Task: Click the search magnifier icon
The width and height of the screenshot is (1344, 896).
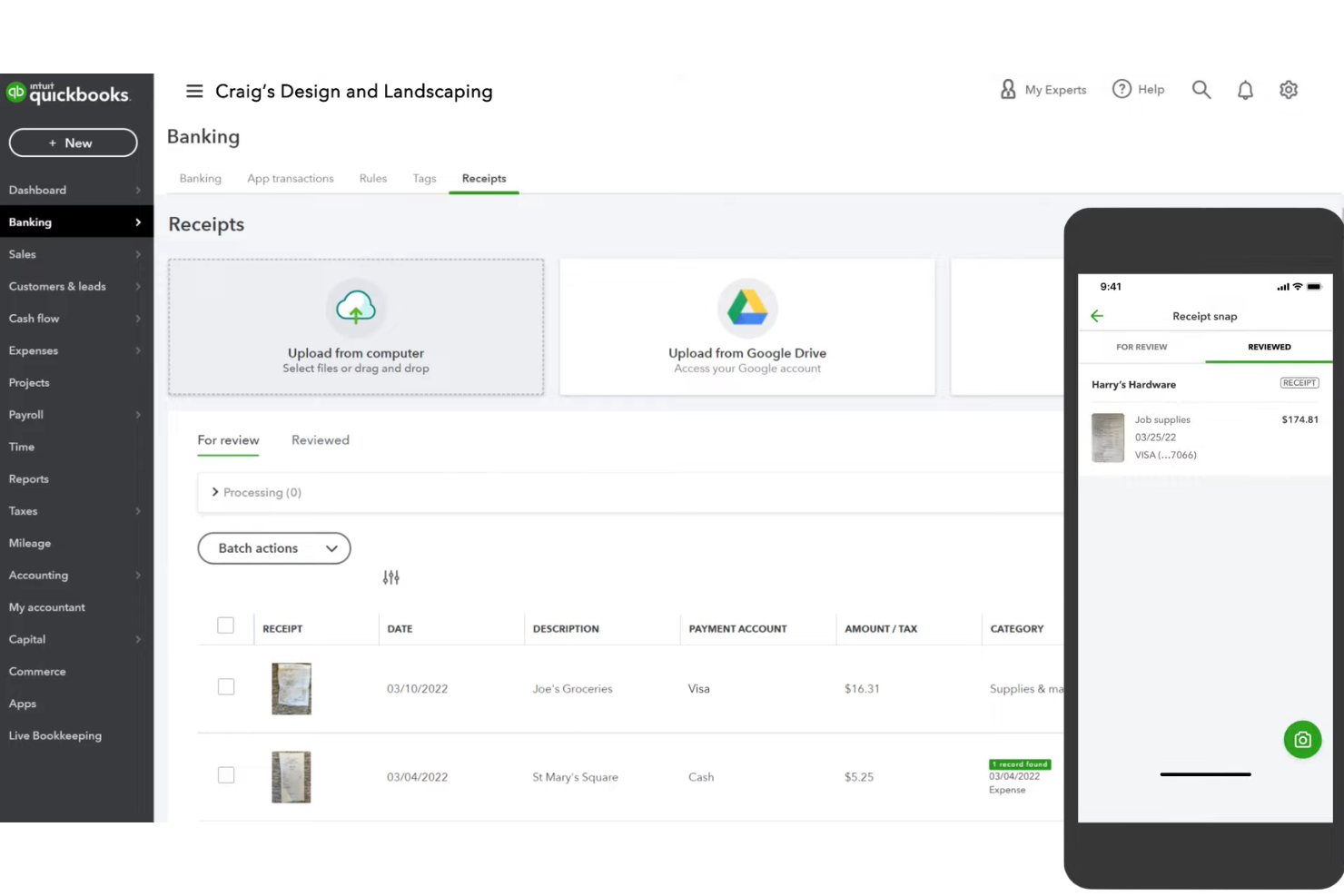Action: [x=1201, y=89]
